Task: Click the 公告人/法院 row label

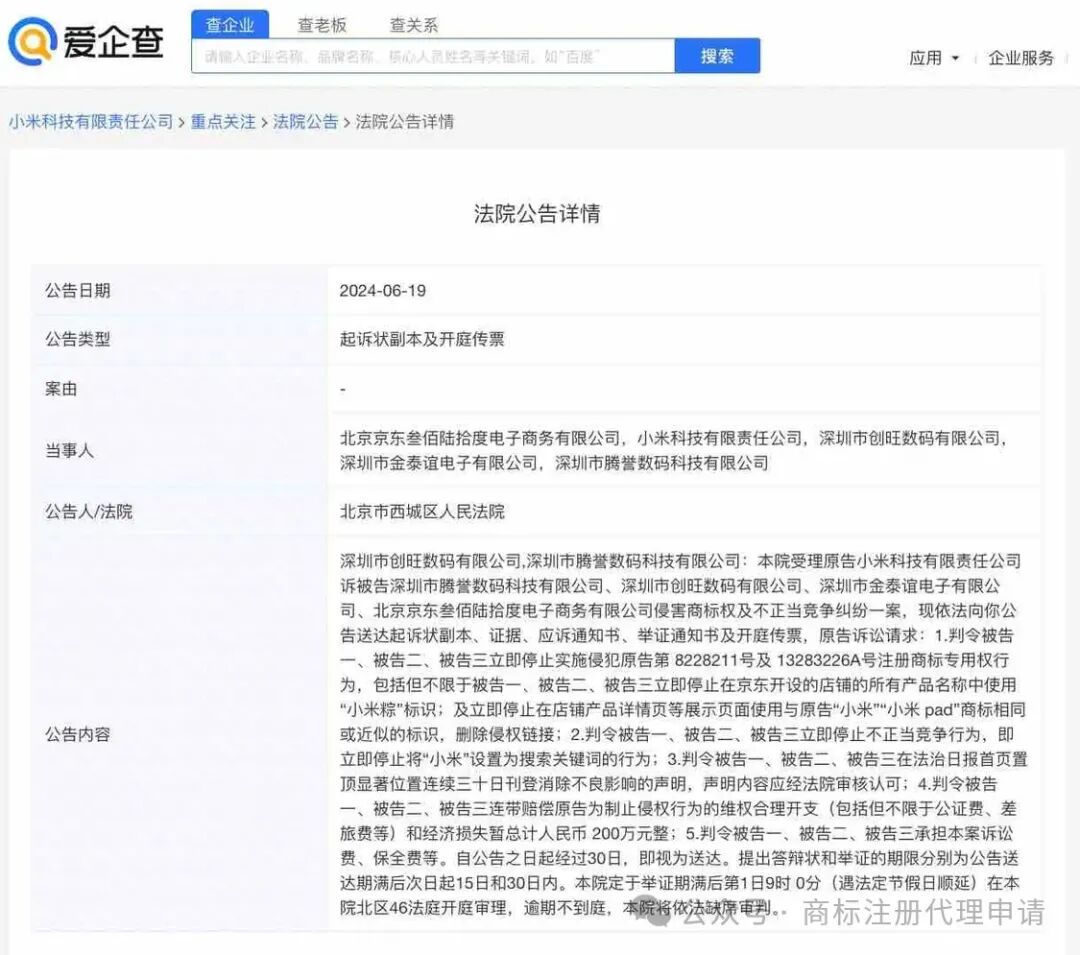Action: click(x=89, y=512)
